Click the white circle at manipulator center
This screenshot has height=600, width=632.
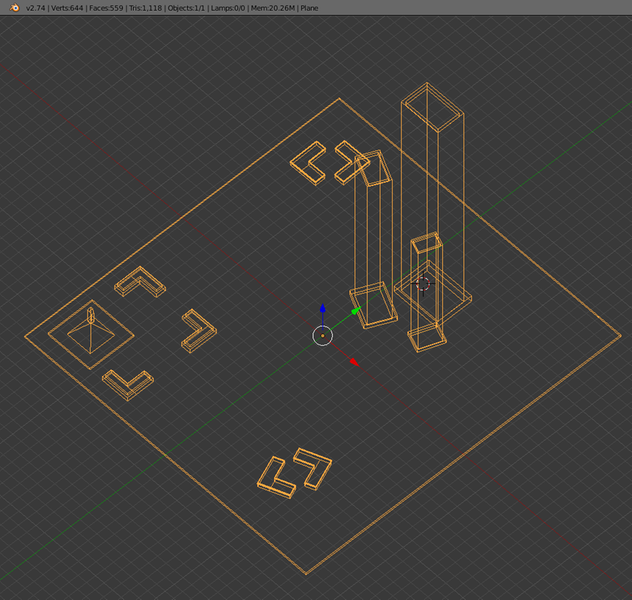coord(322,335)
